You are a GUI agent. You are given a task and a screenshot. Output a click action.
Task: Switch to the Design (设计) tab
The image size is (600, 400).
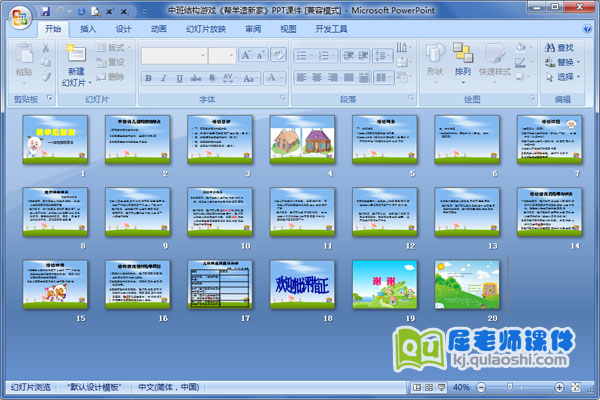[x=123, y=29]
